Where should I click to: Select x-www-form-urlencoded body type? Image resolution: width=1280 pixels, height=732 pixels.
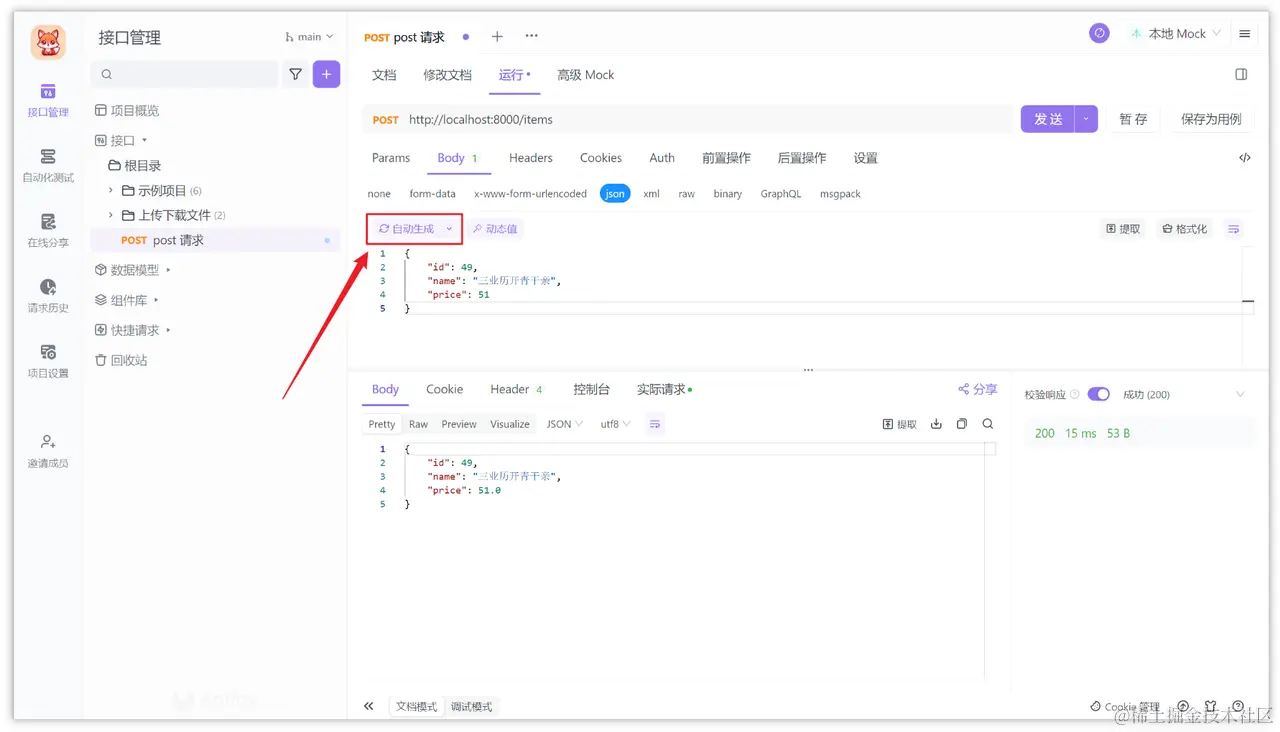click(530, 194)
